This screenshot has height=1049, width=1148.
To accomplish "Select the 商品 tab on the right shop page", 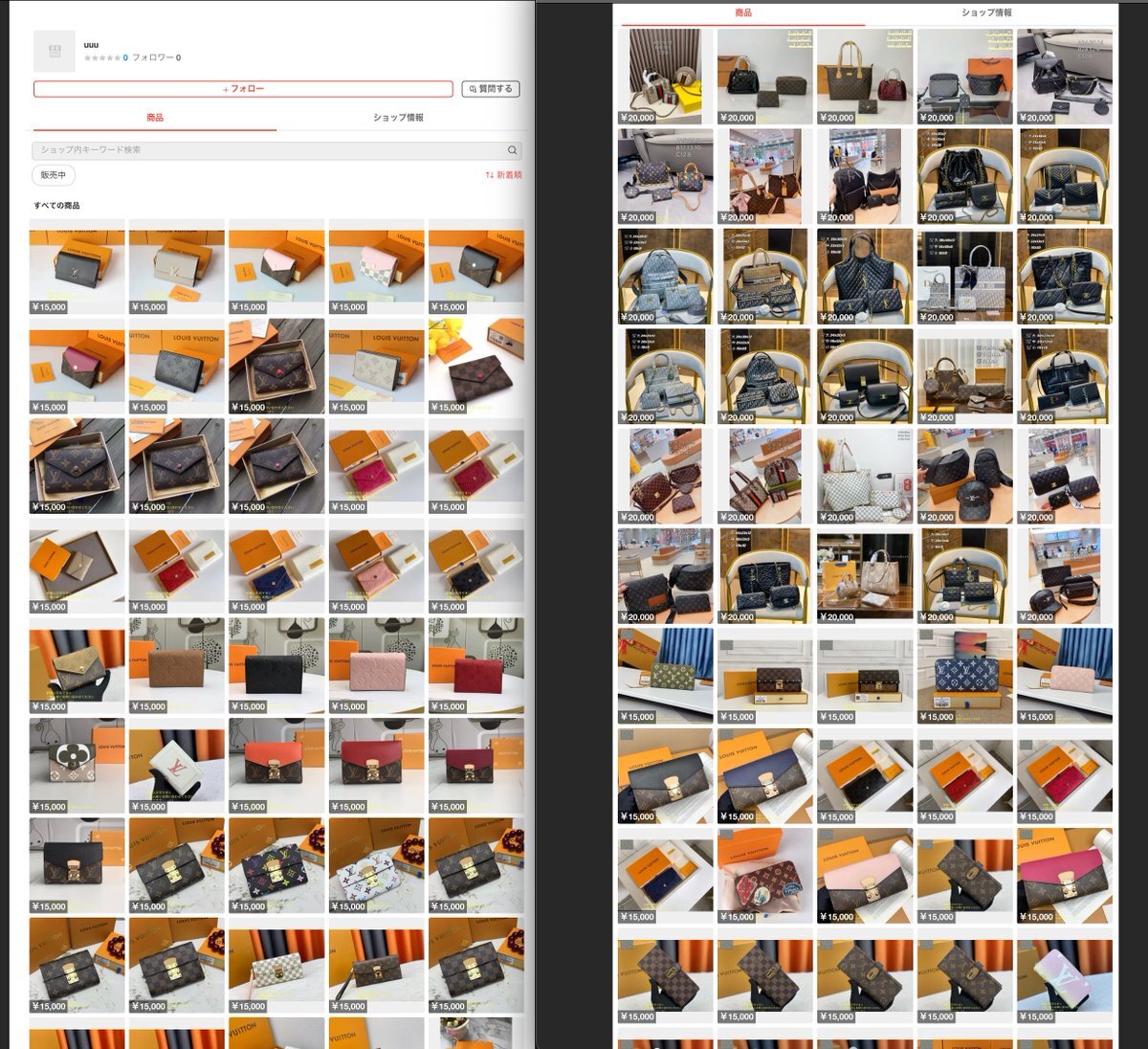I will click(743, 13).
